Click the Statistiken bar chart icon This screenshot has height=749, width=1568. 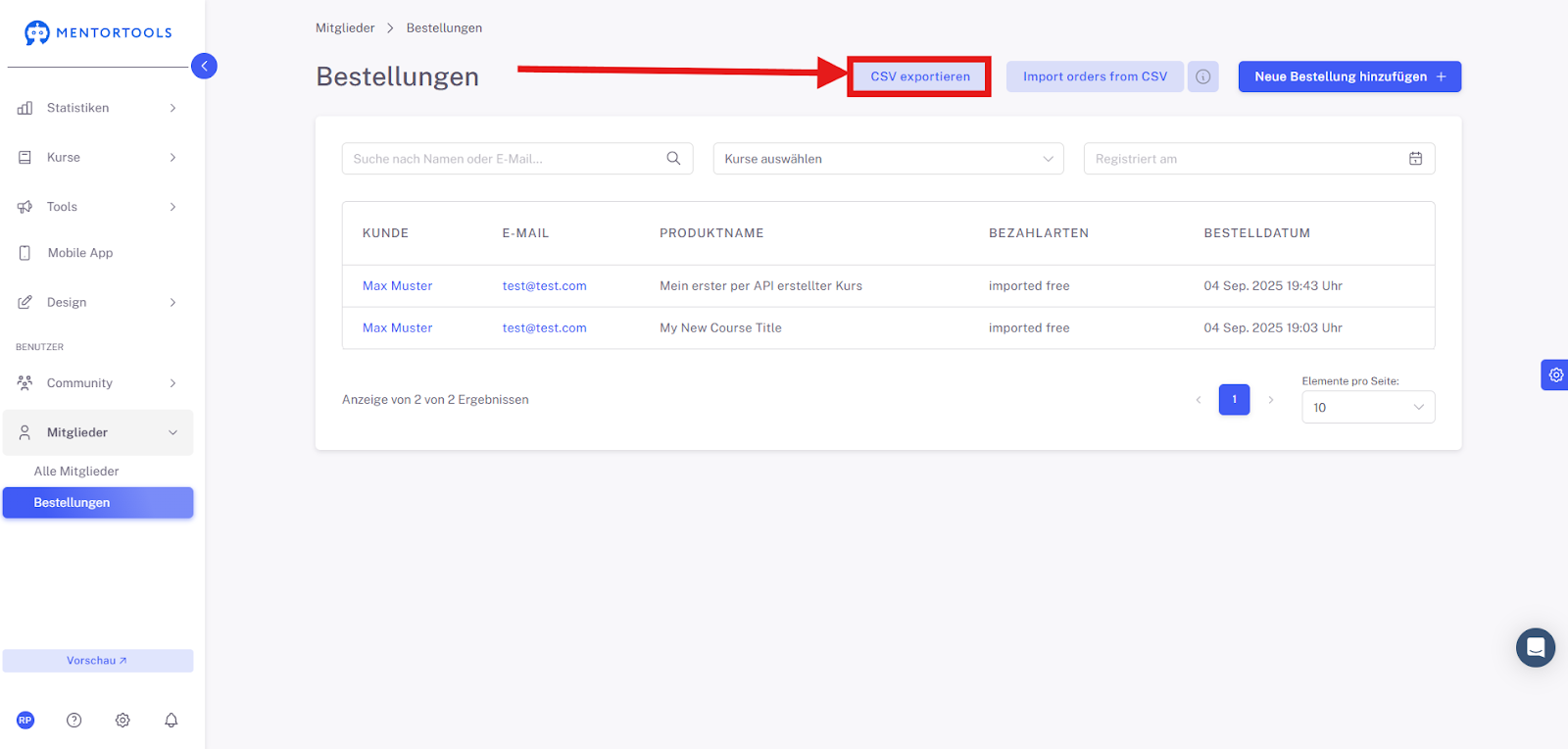point(24,108)
